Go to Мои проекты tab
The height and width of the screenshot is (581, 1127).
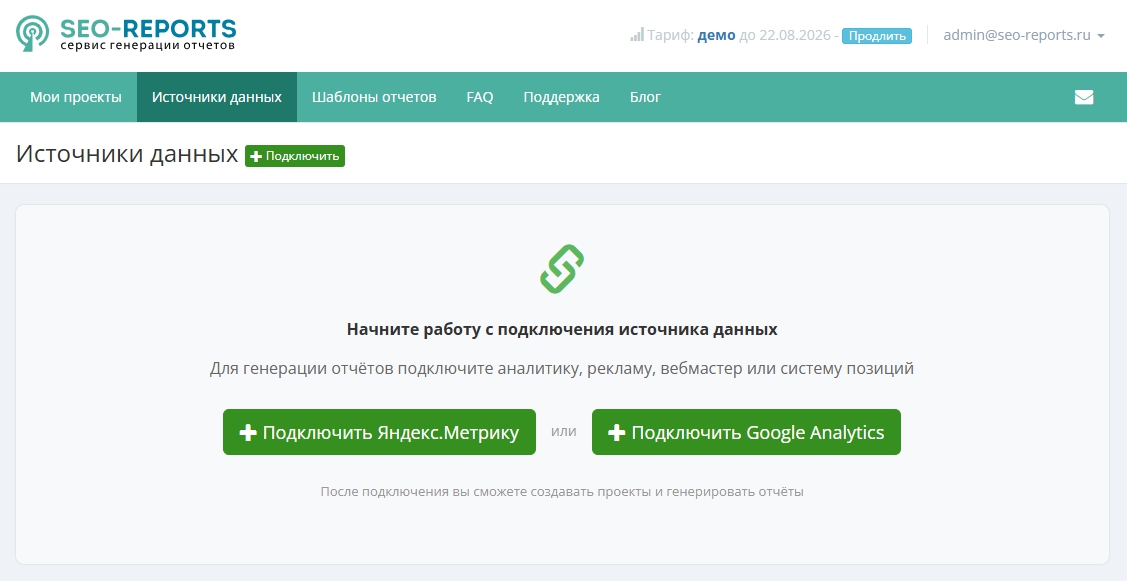pyautogui.click(x=75, y=97)
